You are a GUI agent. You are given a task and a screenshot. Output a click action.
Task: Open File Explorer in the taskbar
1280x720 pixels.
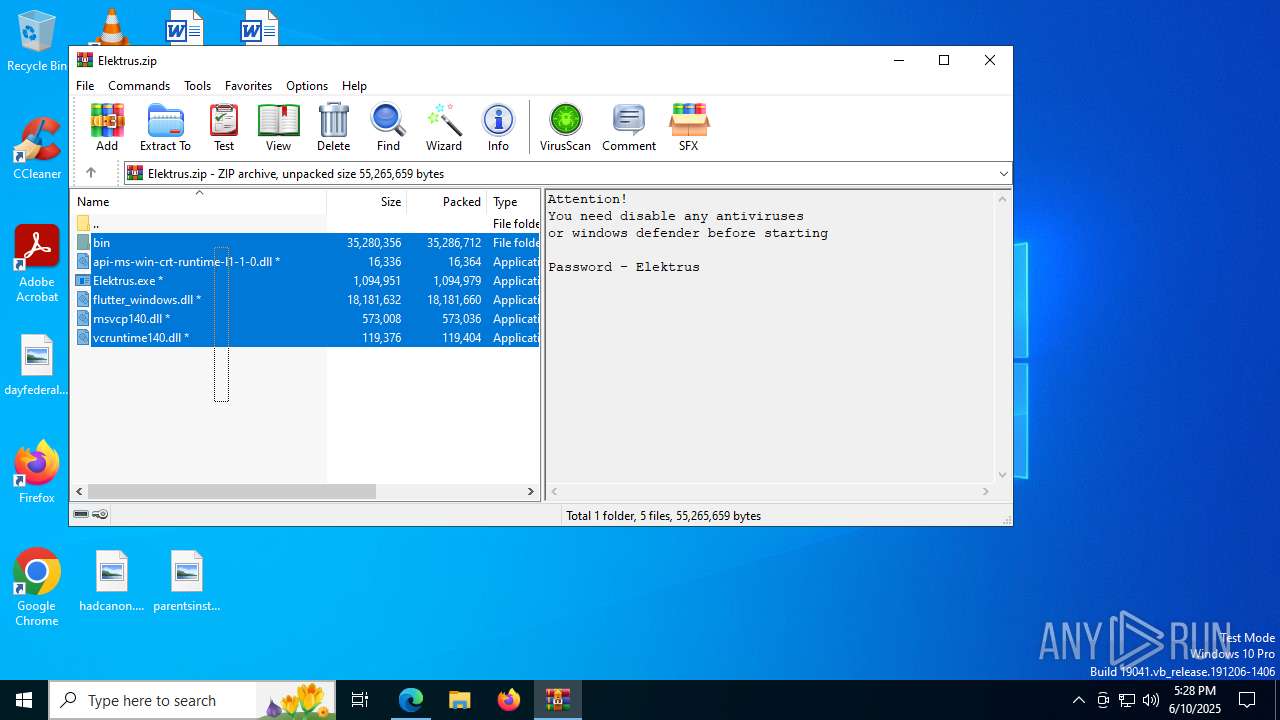point(460,700)
